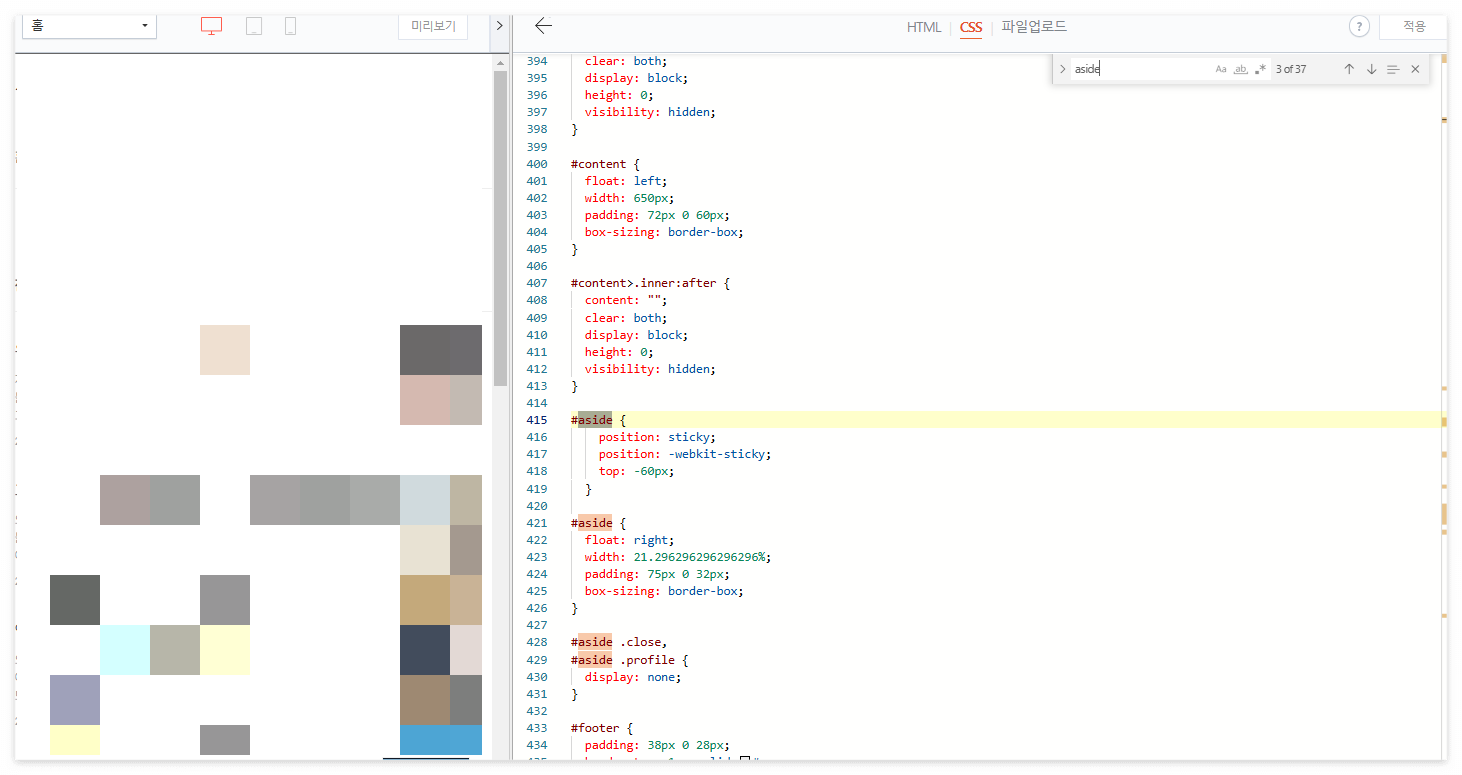The height and width of the screenshot is (775, 1462).
Task: Select the desktop preview icon
Action: (211, 26)
